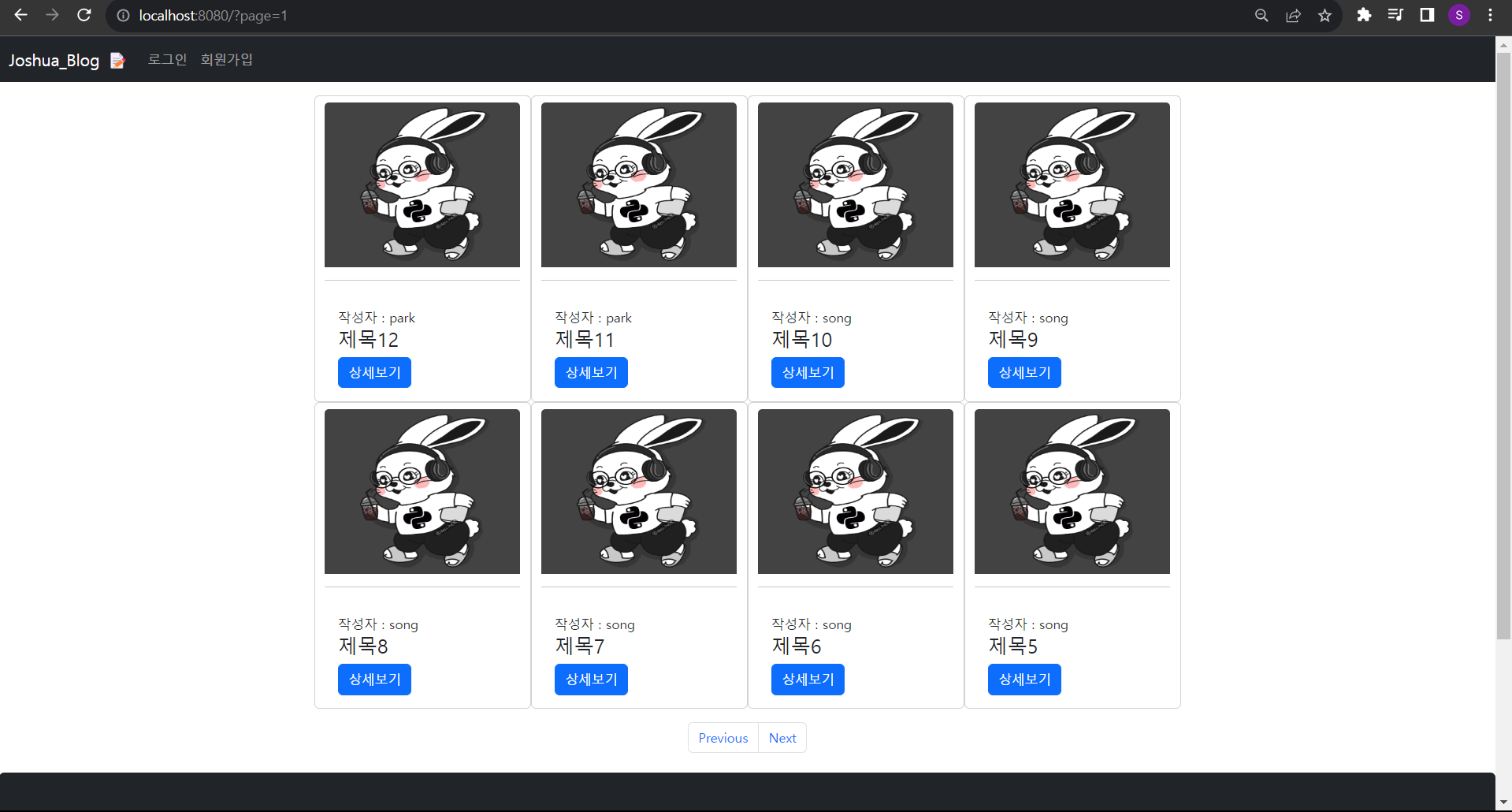The image size is (1512, 812).
Task: Open the 회원가입 menu item
Action: point(226,59)
